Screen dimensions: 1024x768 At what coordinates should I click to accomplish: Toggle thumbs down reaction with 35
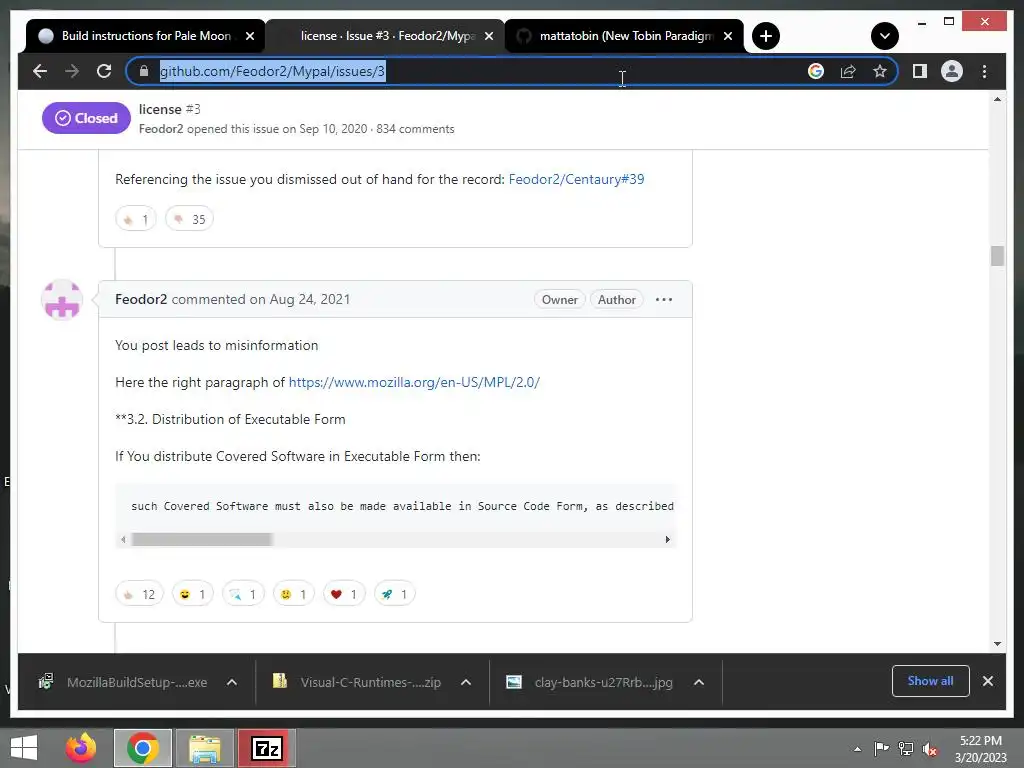pos(189,219)
